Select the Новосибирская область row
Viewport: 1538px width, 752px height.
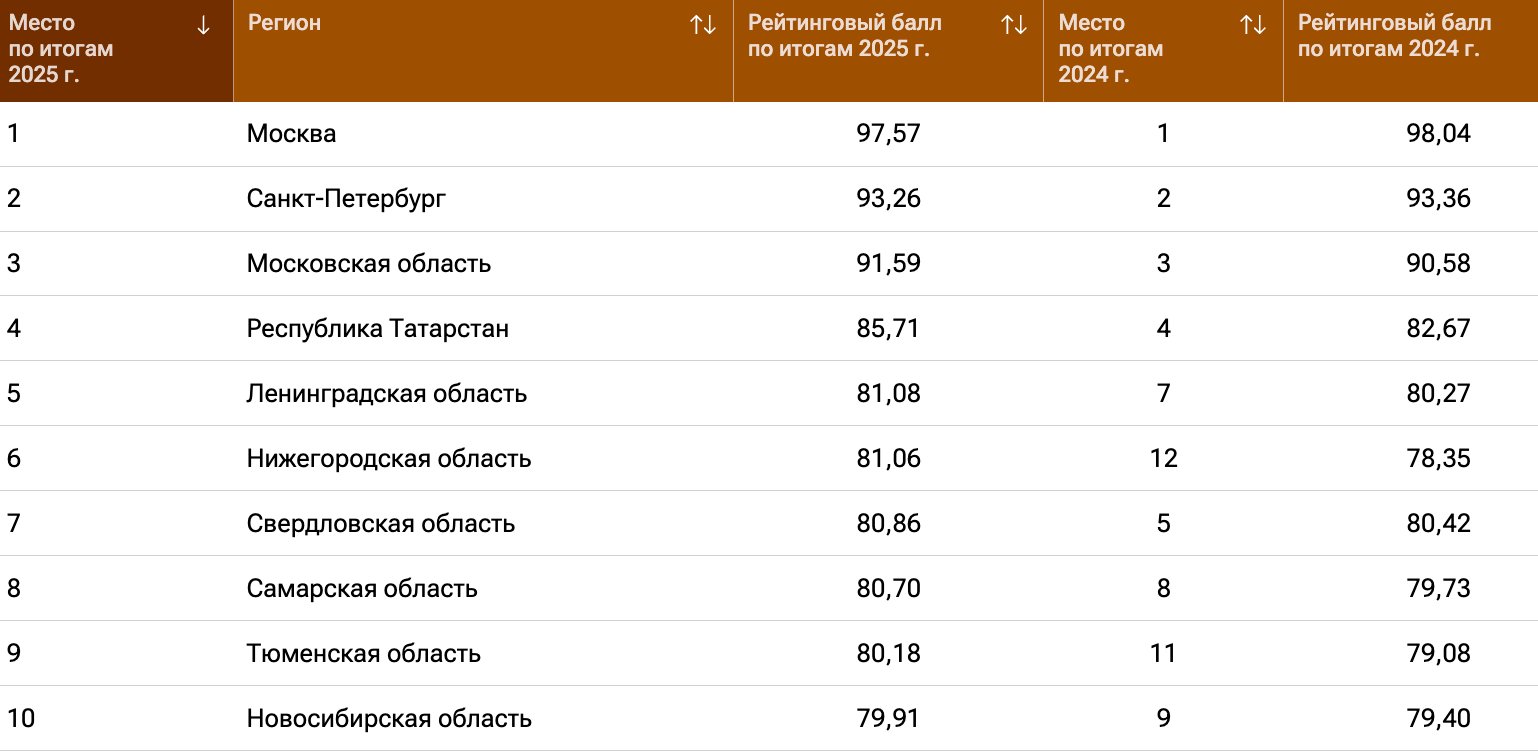[769, 719]
